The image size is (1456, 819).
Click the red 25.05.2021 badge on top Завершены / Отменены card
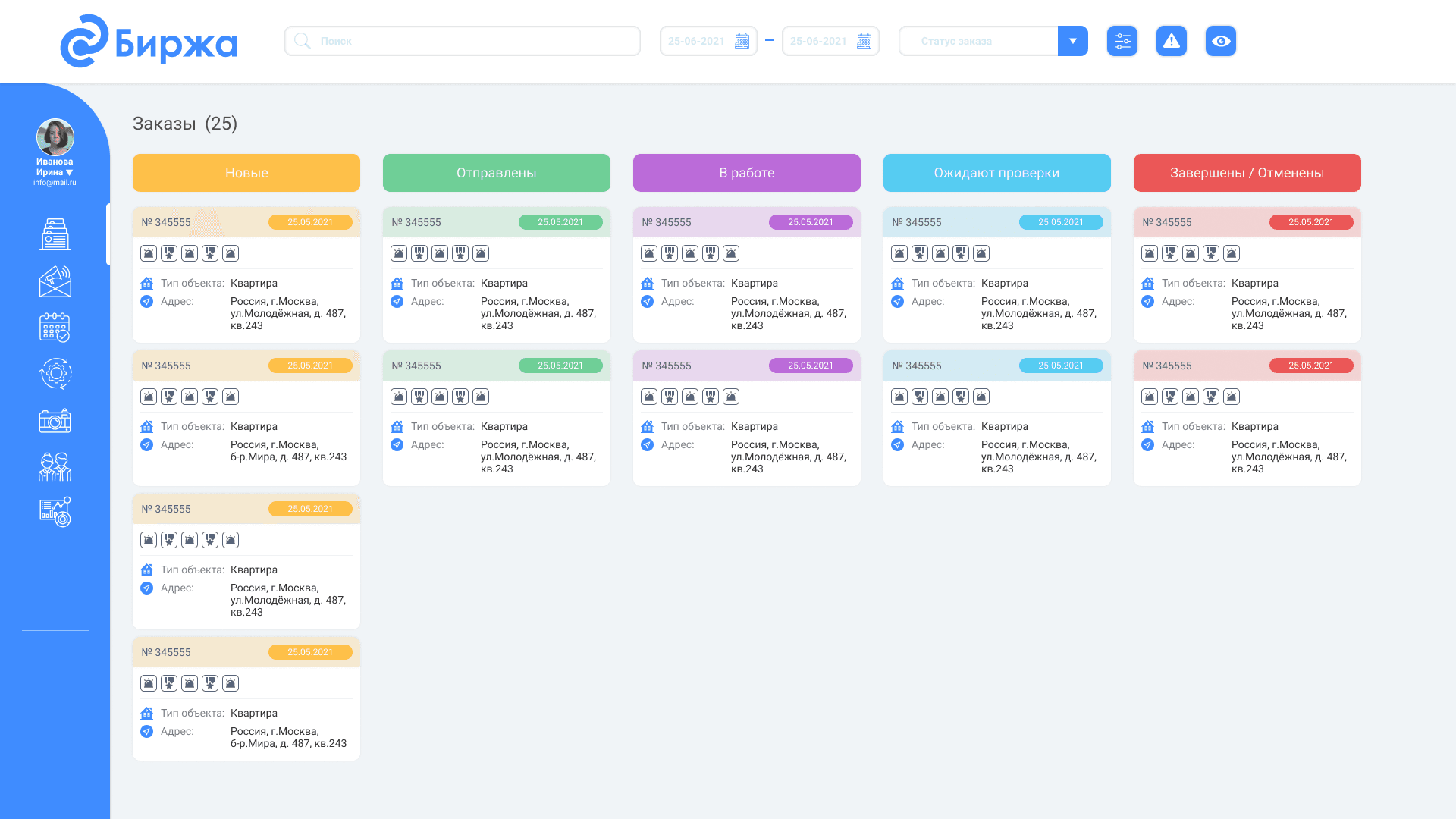click(1311, 222)
